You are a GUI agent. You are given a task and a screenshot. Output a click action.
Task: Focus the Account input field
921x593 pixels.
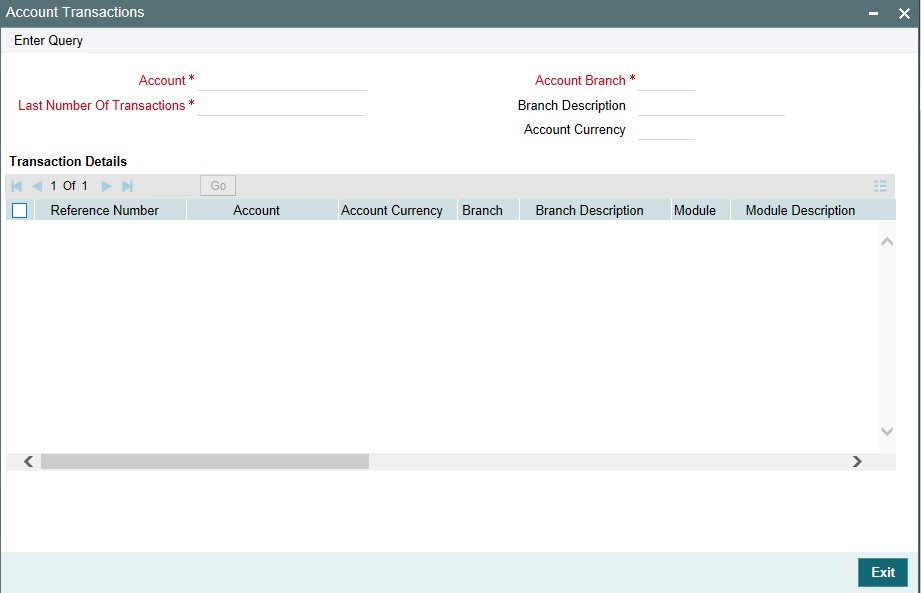click(x=282, y=80)
